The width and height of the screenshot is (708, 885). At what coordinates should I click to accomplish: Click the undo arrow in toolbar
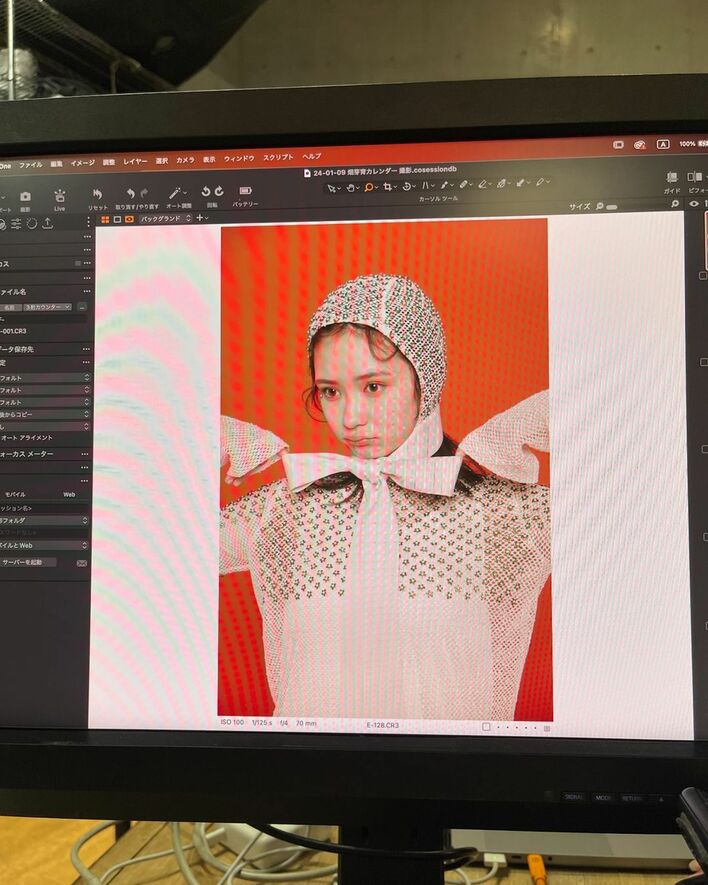pos(130,193)
